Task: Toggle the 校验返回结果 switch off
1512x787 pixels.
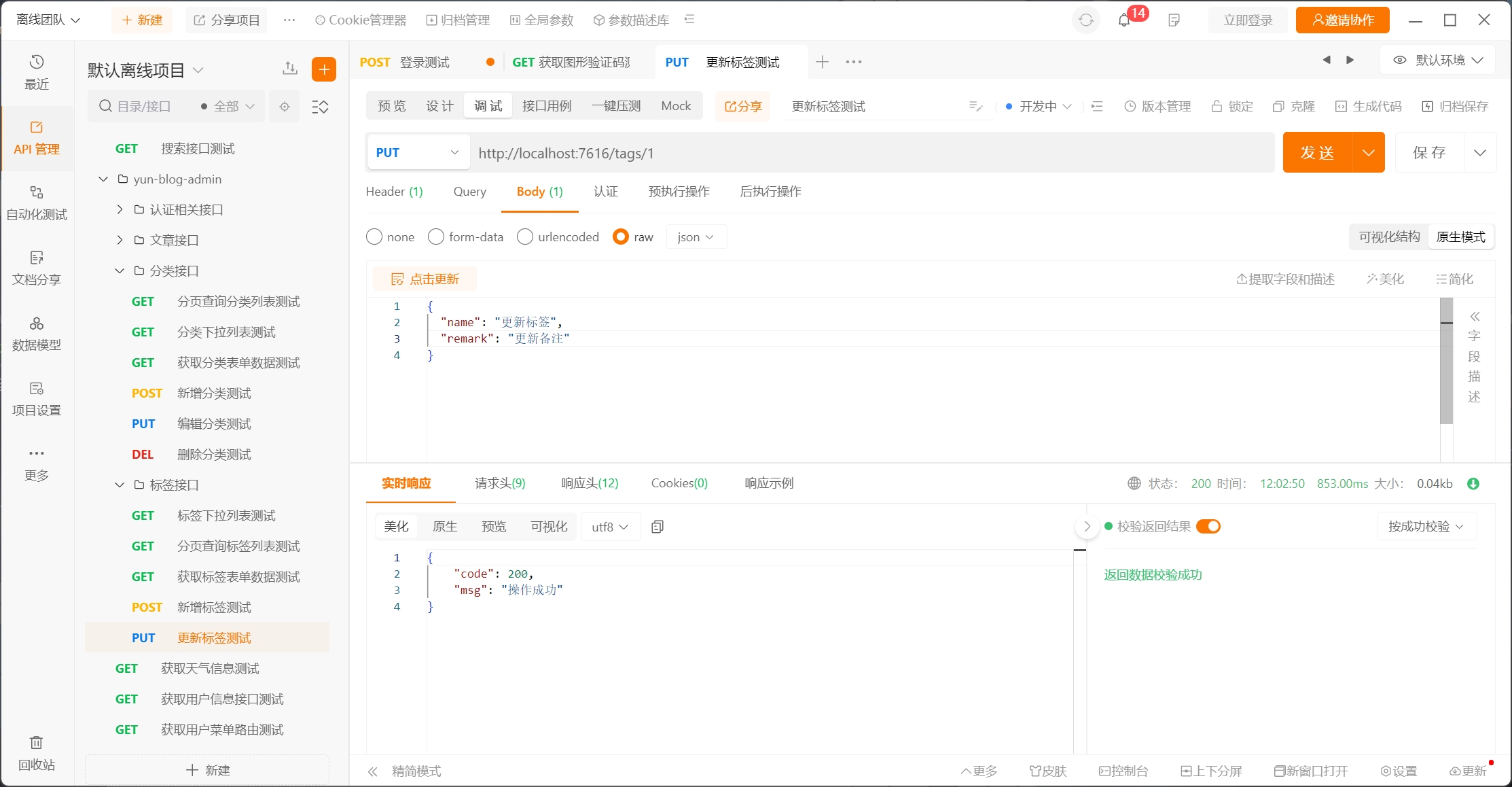Action: (x=1208, y=527)
